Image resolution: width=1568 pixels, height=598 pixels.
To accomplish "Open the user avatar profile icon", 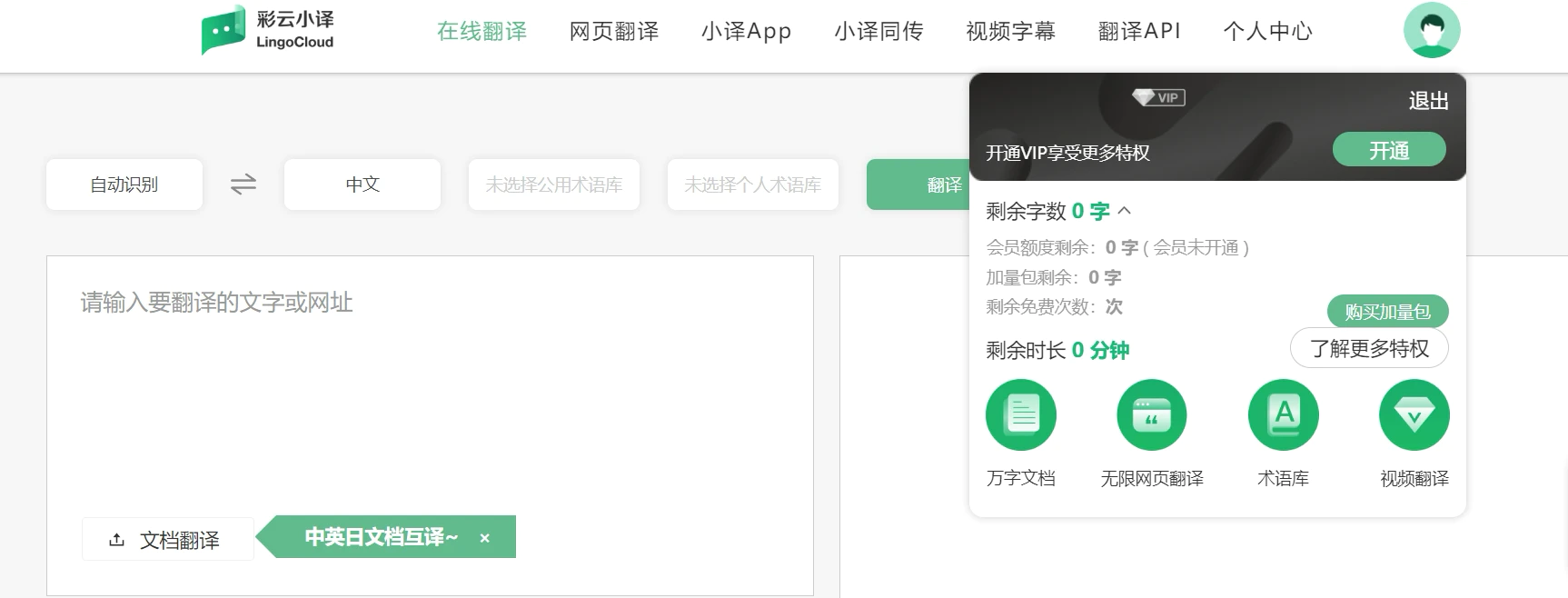I will point(1431,30).
